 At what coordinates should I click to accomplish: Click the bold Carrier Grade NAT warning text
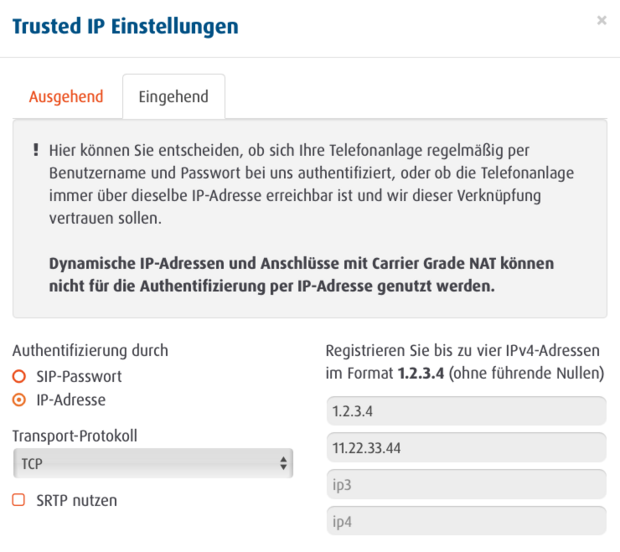(300, 275)
